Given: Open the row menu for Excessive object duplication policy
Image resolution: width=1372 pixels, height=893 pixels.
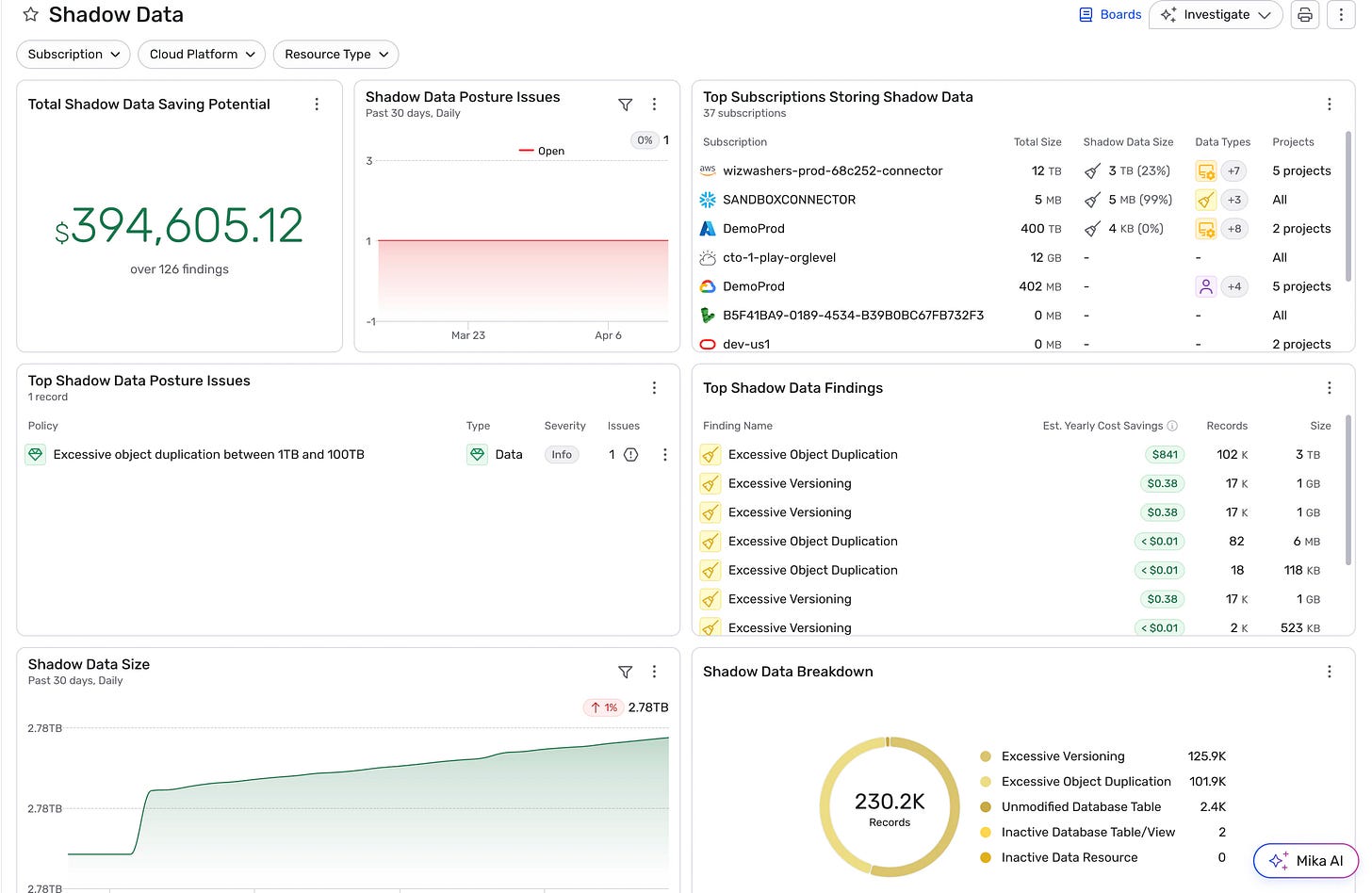Looking at the screenshot, I should click(664, 455).
